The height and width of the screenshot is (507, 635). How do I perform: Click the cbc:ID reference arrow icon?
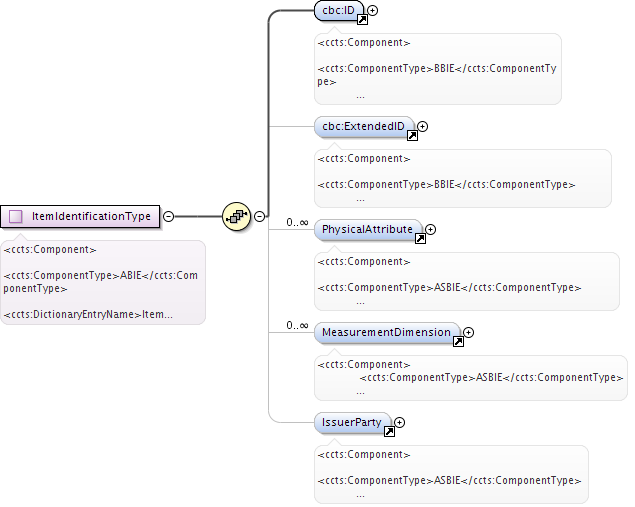(362, 20)
